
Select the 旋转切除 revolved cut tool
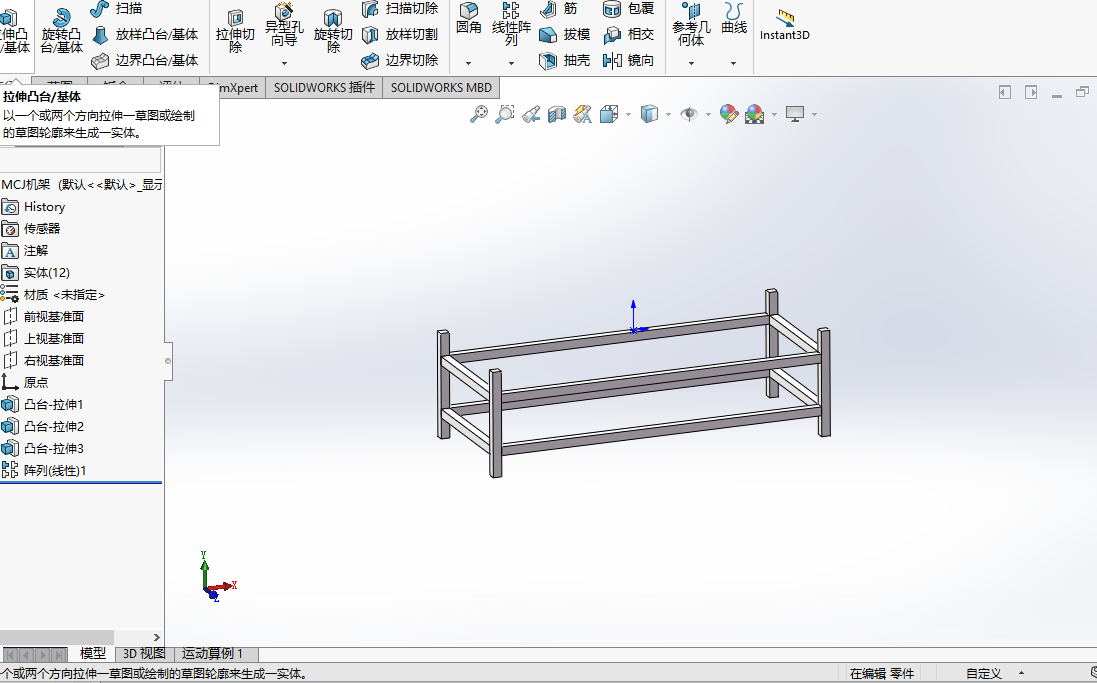coord(333,30)
